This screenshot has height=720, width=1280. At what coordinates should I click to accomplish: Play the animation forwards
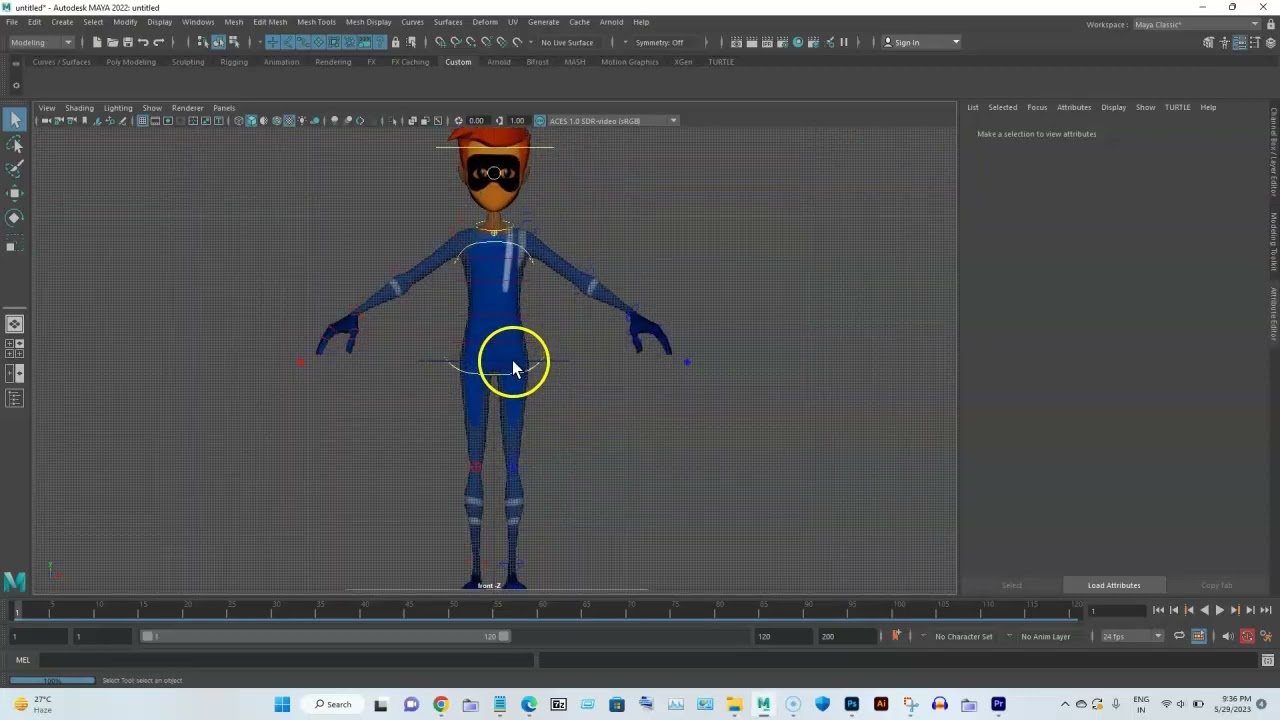pyautogui.click(x=1219, y=610)
